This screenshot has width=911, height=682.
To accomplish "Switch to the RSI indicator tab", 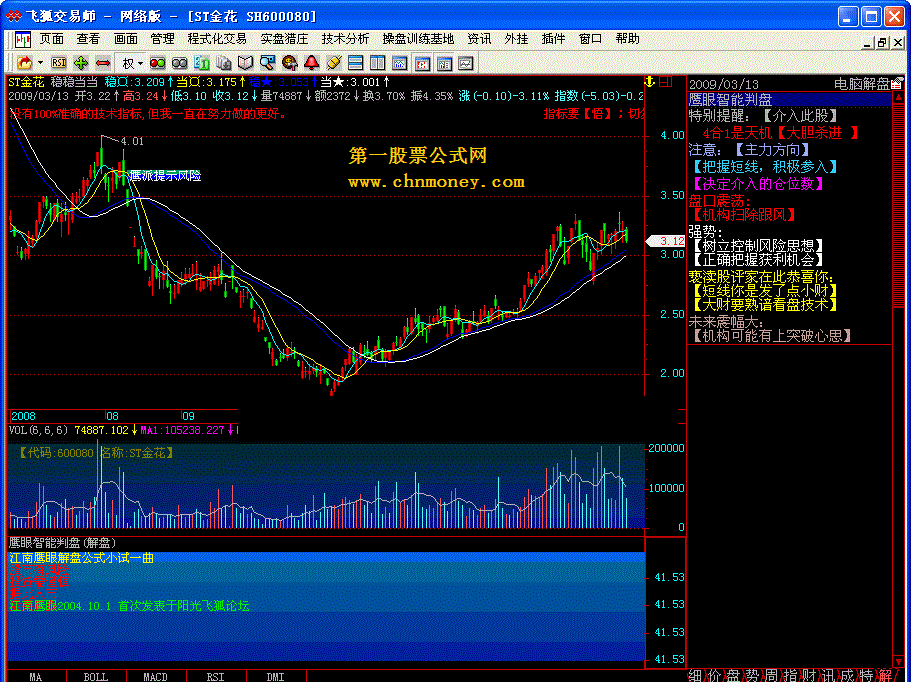I will coord(216,677).
